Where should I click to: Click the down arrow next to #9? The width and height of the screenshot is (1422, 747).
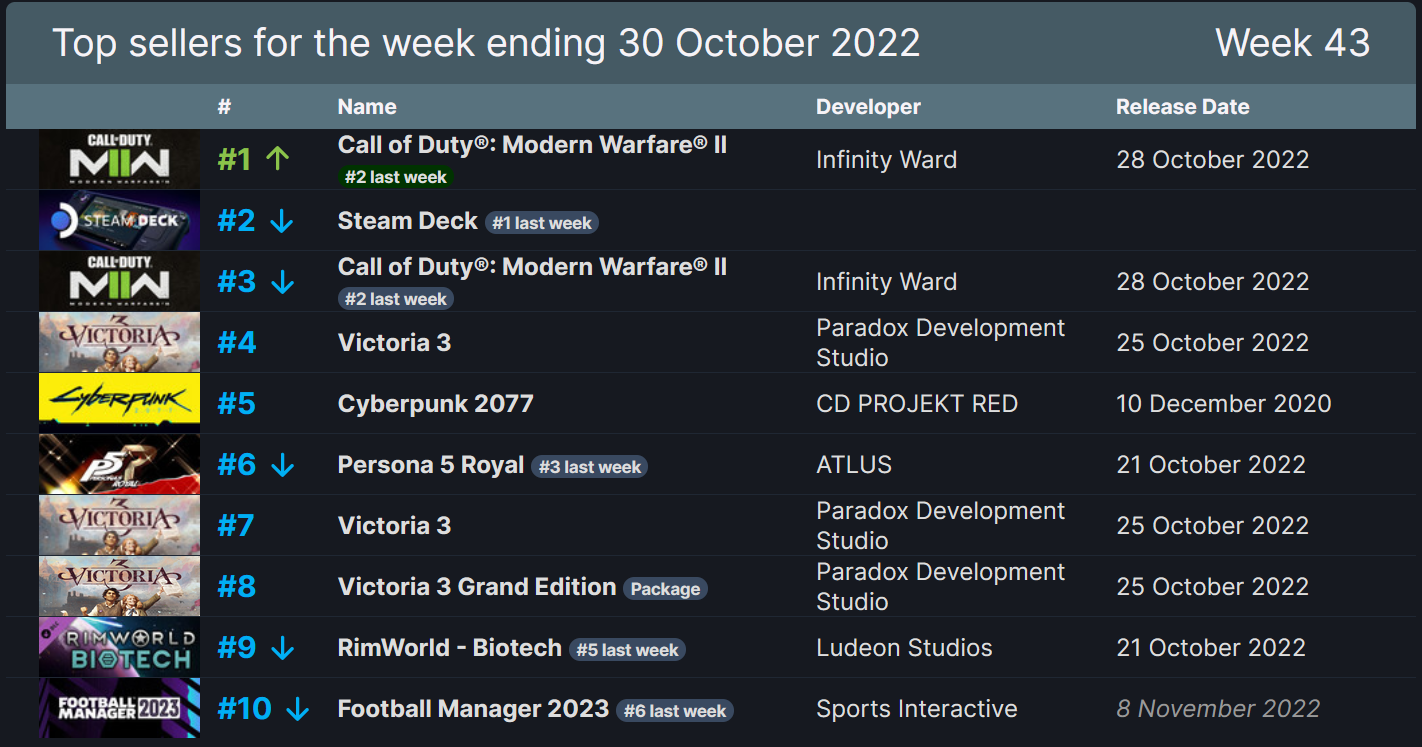point(283,648)
